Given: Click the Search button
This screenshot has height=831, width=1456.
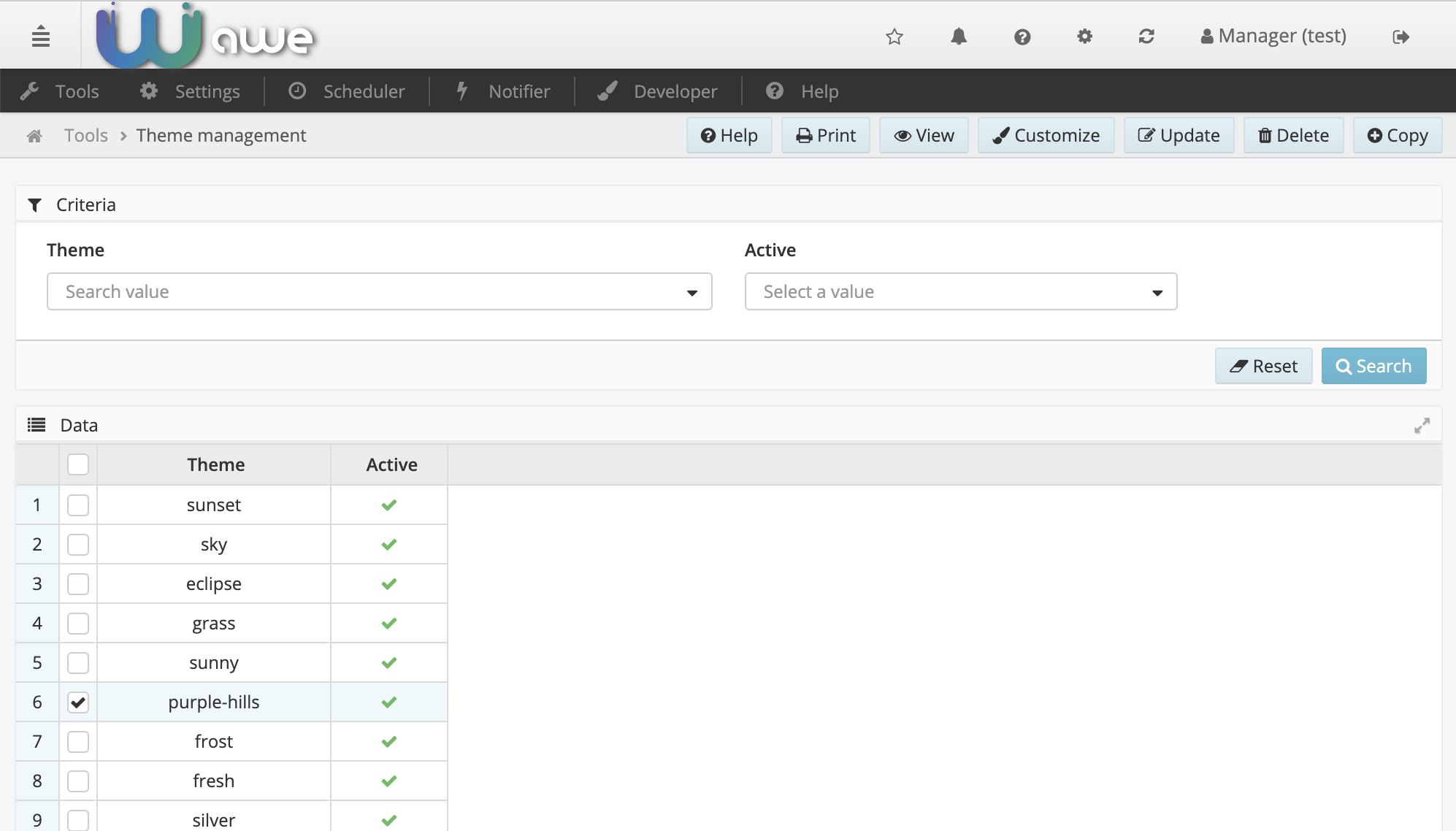Looking at the screenshot, I should [1375, 366].
